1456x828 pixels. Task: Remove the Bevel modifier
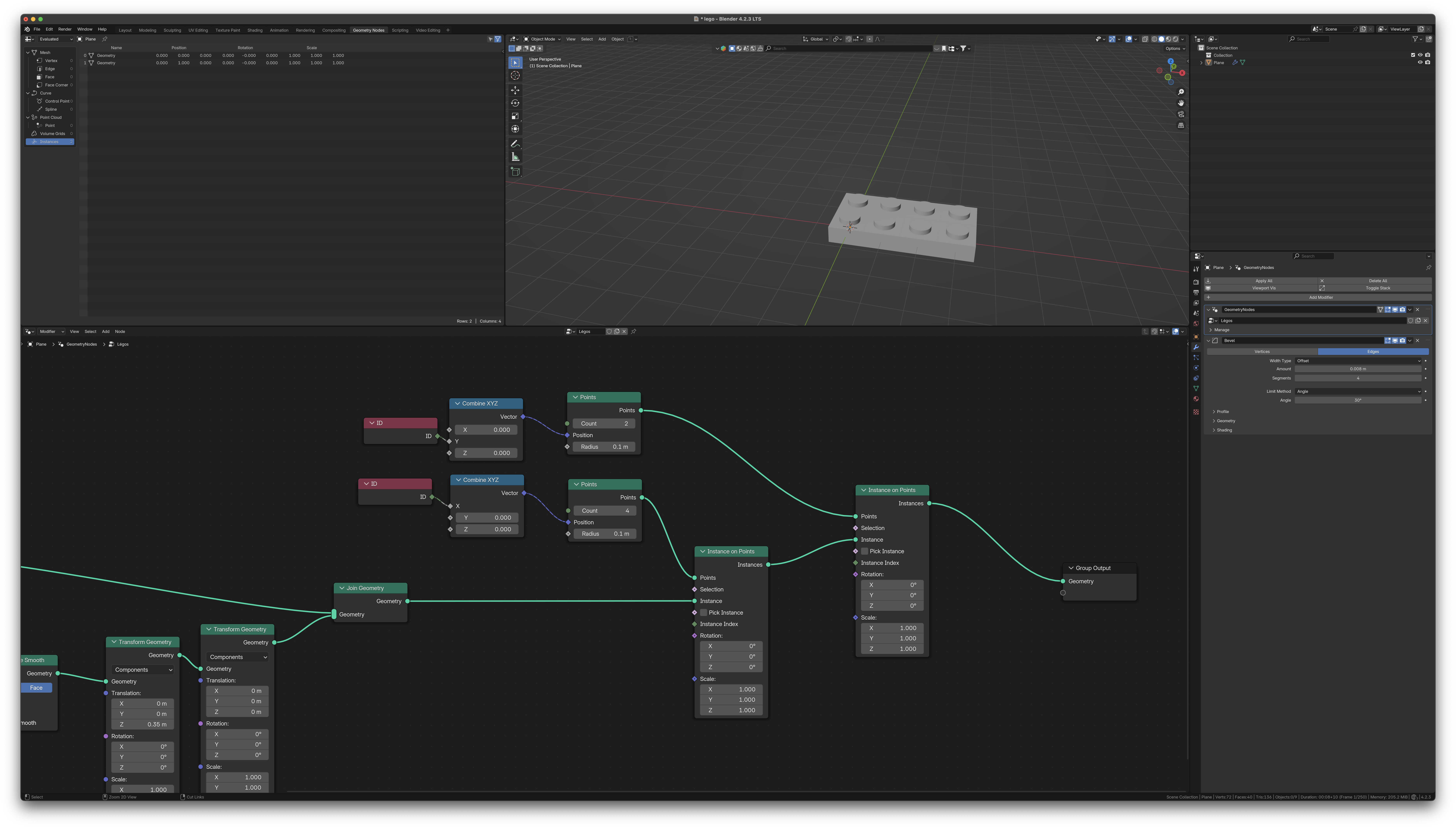pos(1417,341)
